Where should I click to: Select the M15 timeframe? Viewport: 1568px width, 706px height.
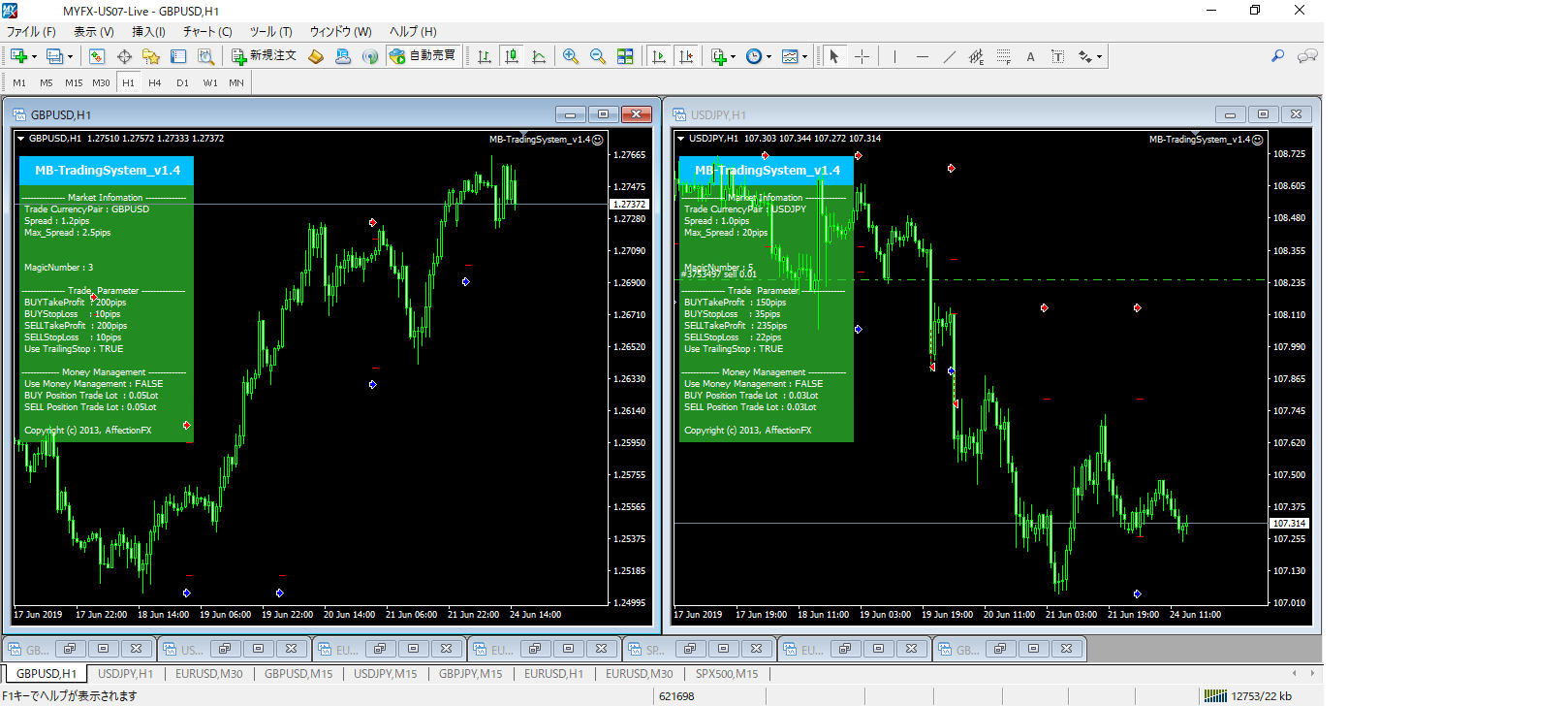click(74, 83)
